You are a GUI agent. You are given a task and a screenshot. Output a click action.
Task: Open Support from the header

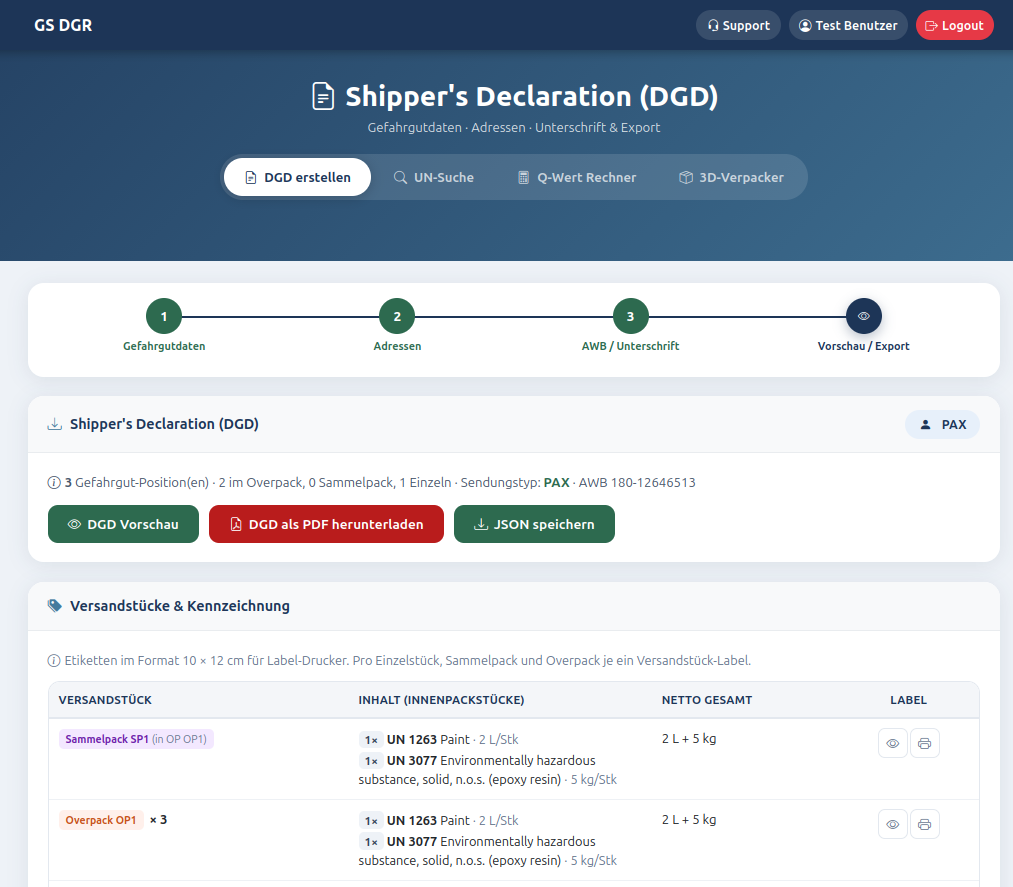[738, 25]
